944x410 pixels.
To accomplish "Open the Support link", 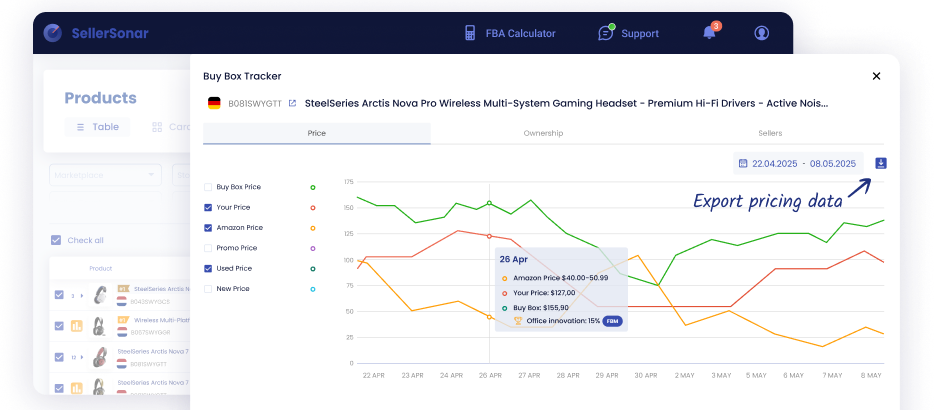I will pyautogui.click(x=639, y=33).
